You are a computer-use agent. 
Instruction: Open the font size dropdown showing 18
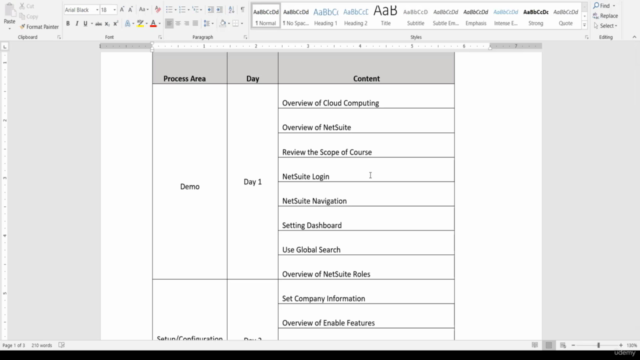tap(114, 10)
